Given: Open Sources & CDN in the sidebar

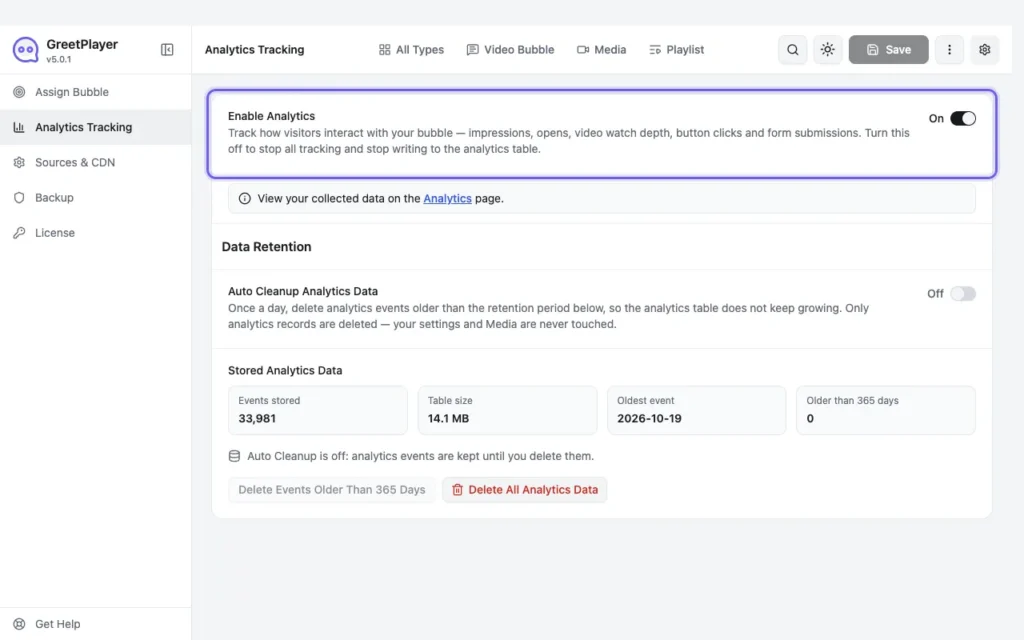Looking at the screenshot, I should (95, 162).
